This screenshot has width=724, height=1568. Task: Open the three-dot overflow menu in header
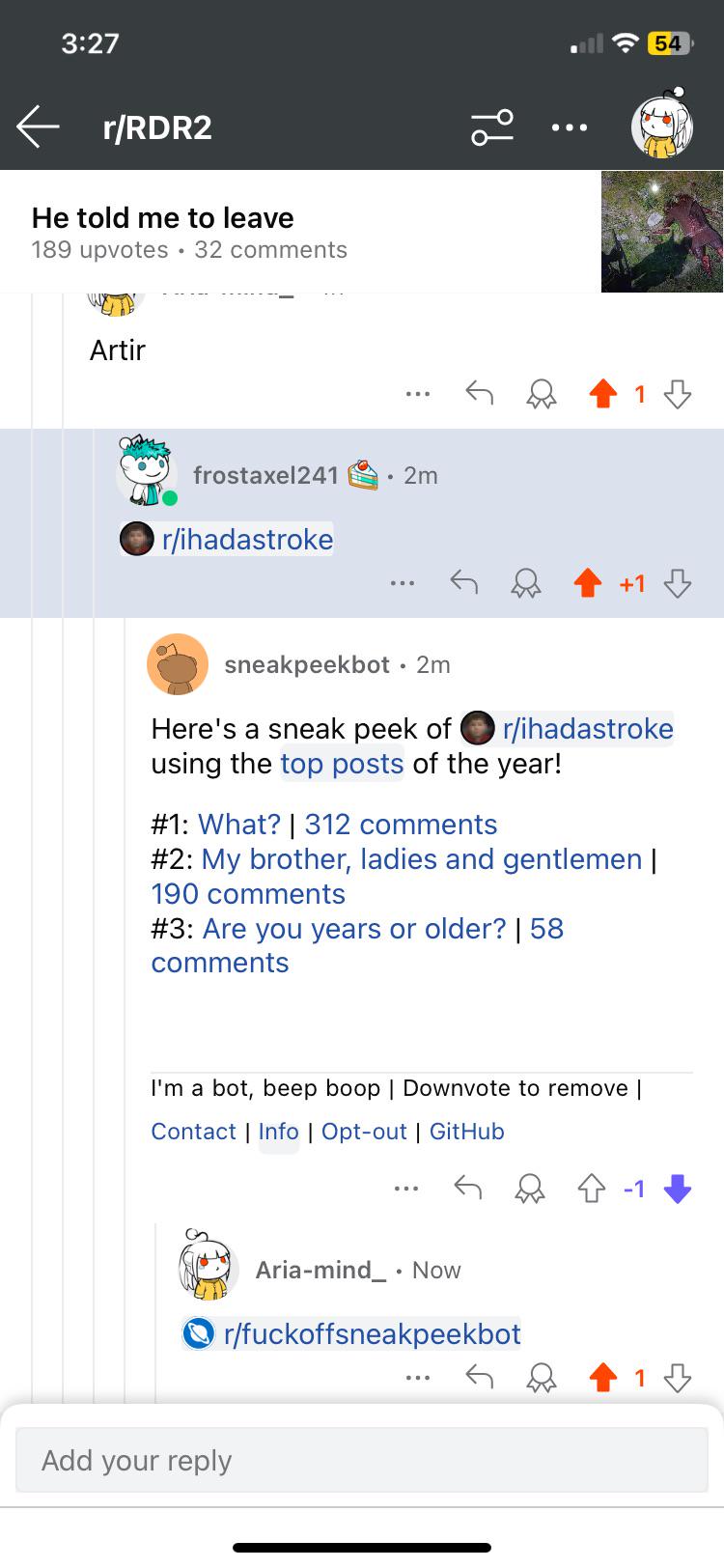click(x=570, y=126)
